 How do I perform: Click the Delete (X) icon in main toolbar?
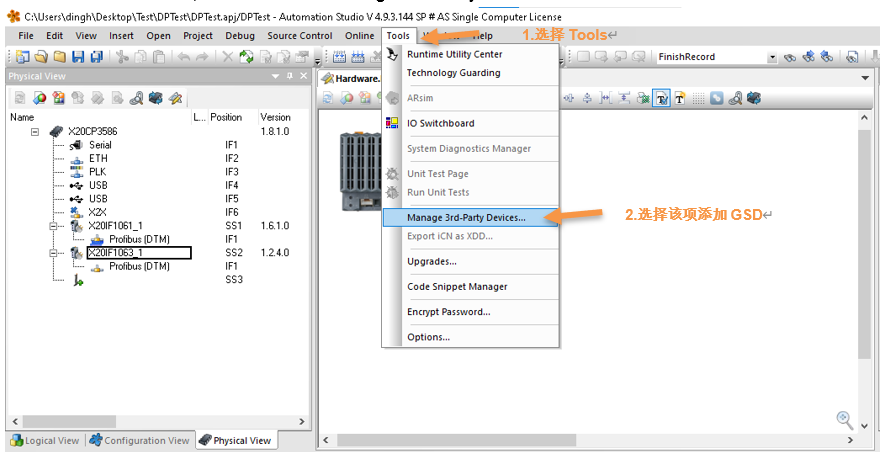[227, 57]
